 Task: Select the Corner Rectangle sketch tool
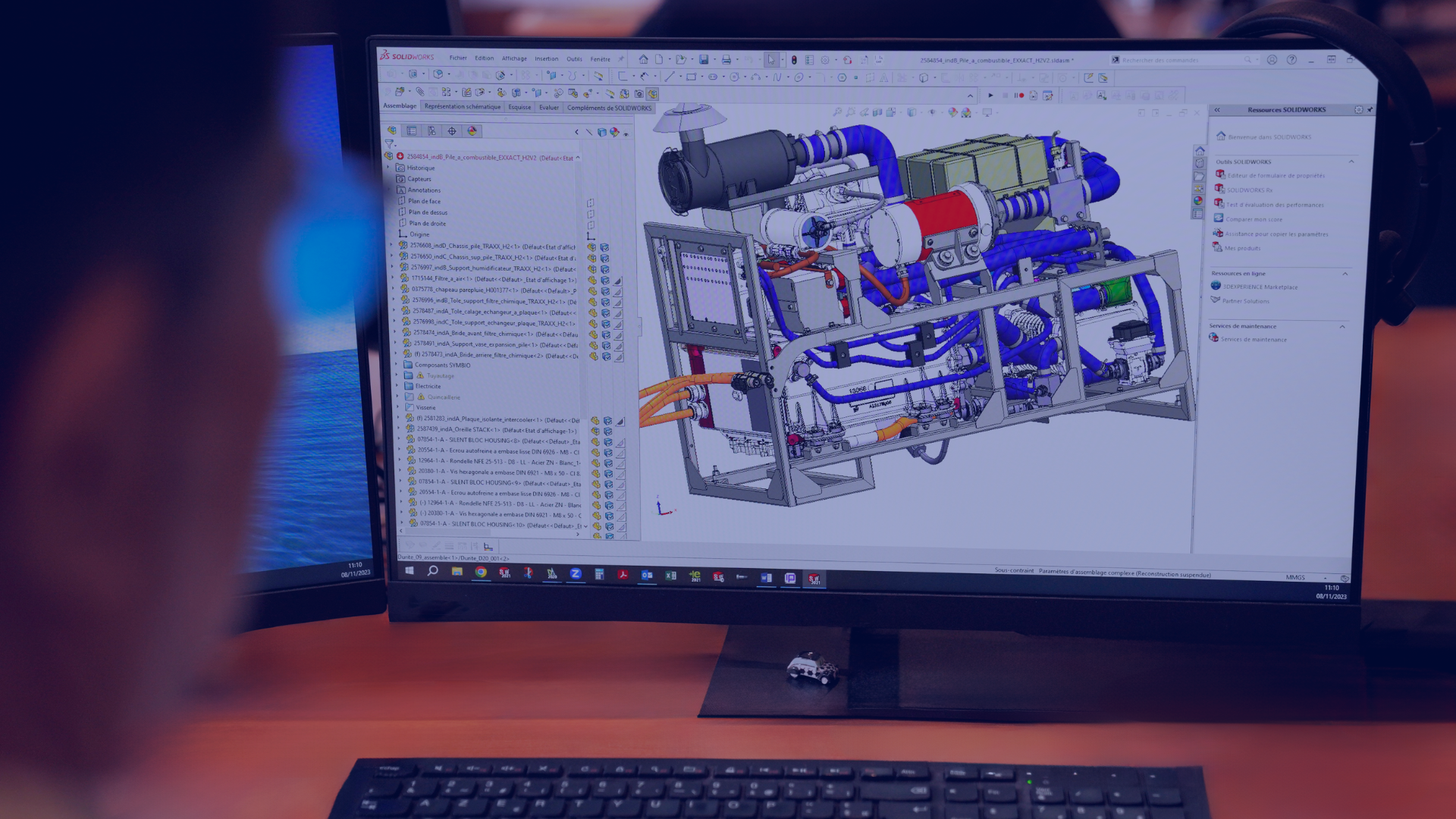point(692,76)
